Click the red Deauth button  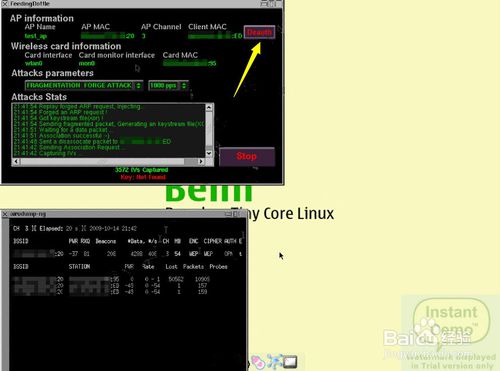(x=259, y=32)
